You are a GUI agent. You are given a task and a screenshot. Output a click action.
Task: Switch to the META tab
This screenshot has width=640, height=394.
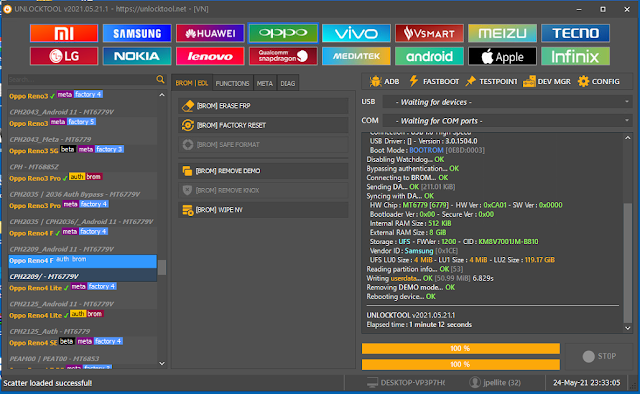pos(264,83)
